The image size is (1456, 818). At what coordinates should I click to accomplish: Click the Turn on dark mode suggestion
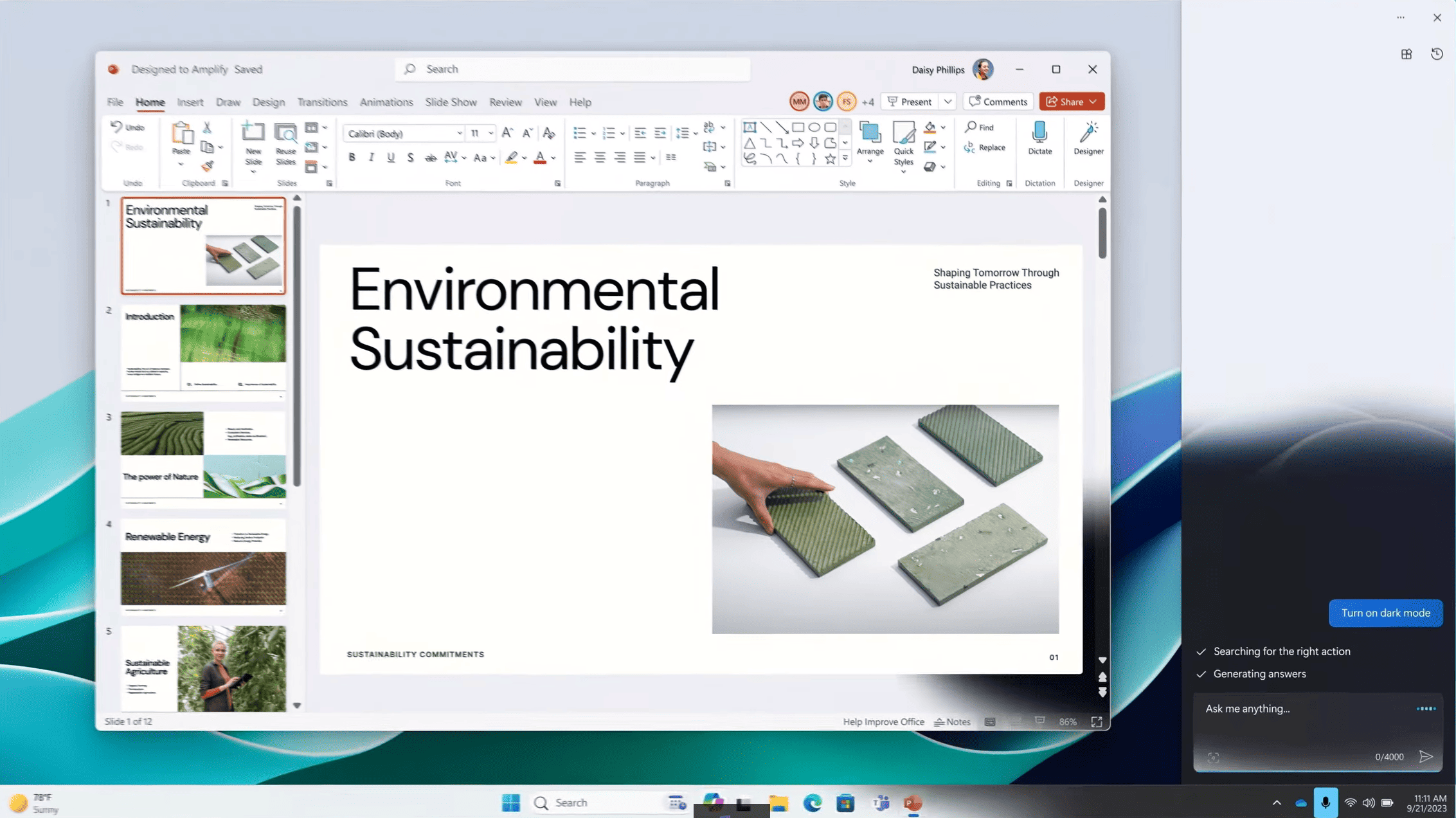[1385, 613]
